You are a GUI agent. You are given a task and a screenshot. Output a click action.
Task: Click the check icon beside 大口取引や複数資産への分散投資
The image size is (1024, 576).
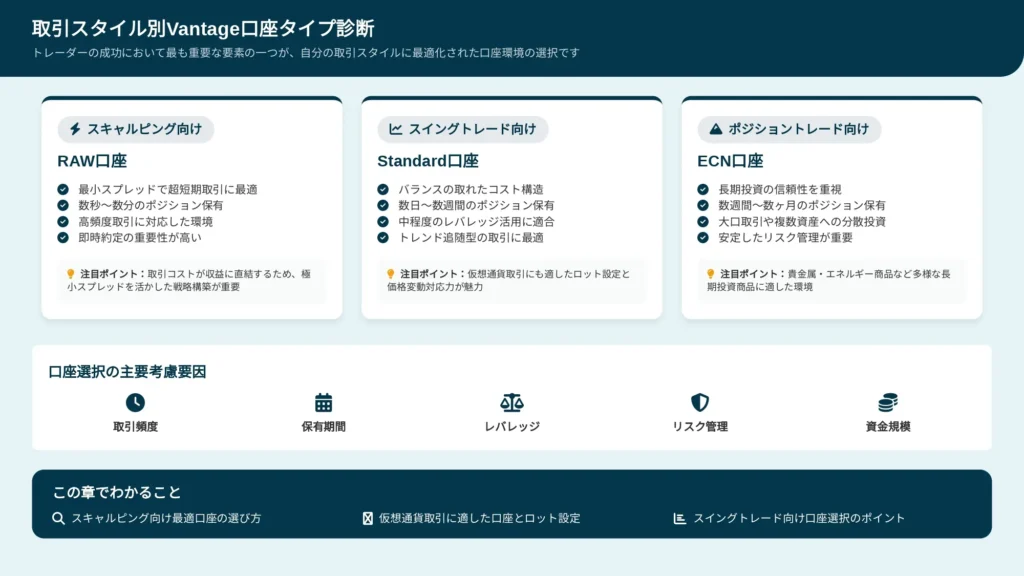(x=703, y=221)
